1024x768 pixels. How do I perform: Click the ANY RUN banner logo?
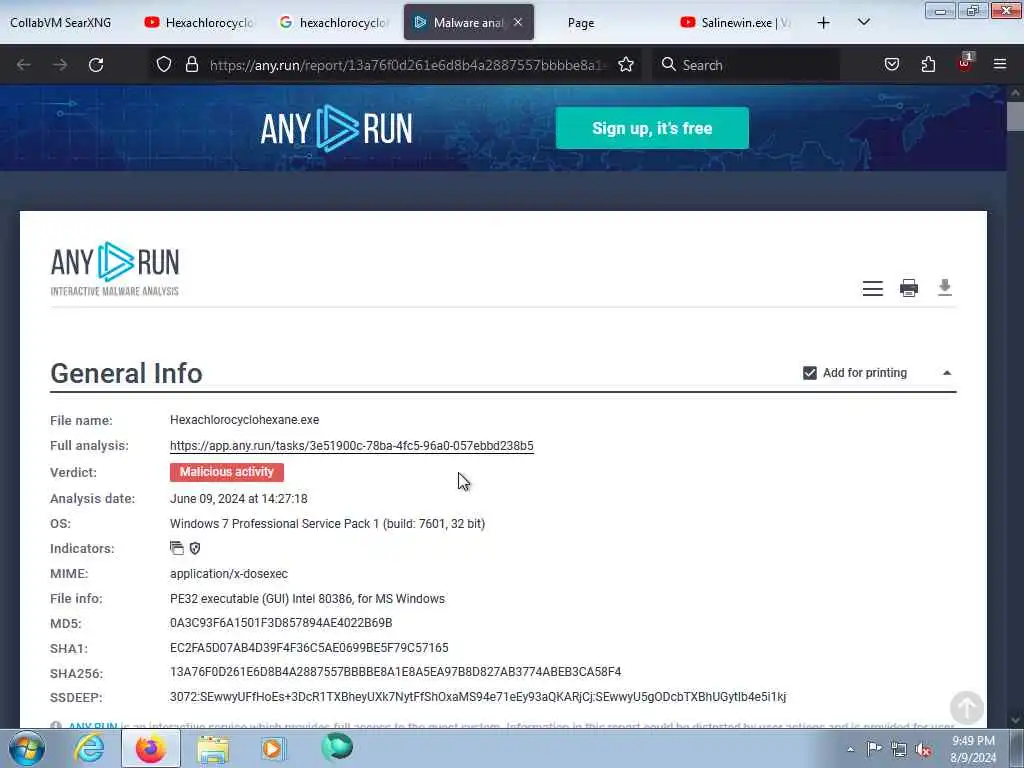click(x=336, y=128)
